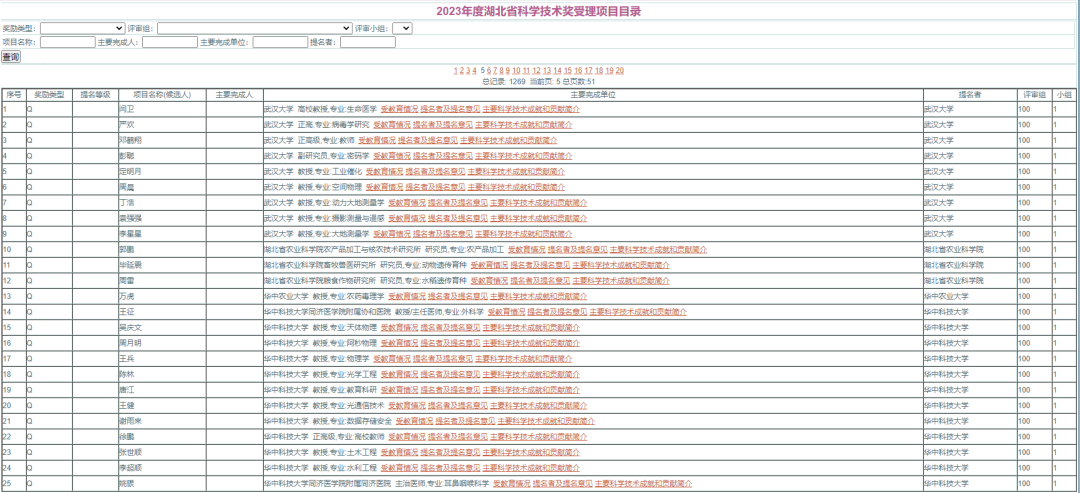Focus the 项目名称 search field
Image resolution: width=1080 pixels, height=493 pixels.
[68, 42]
